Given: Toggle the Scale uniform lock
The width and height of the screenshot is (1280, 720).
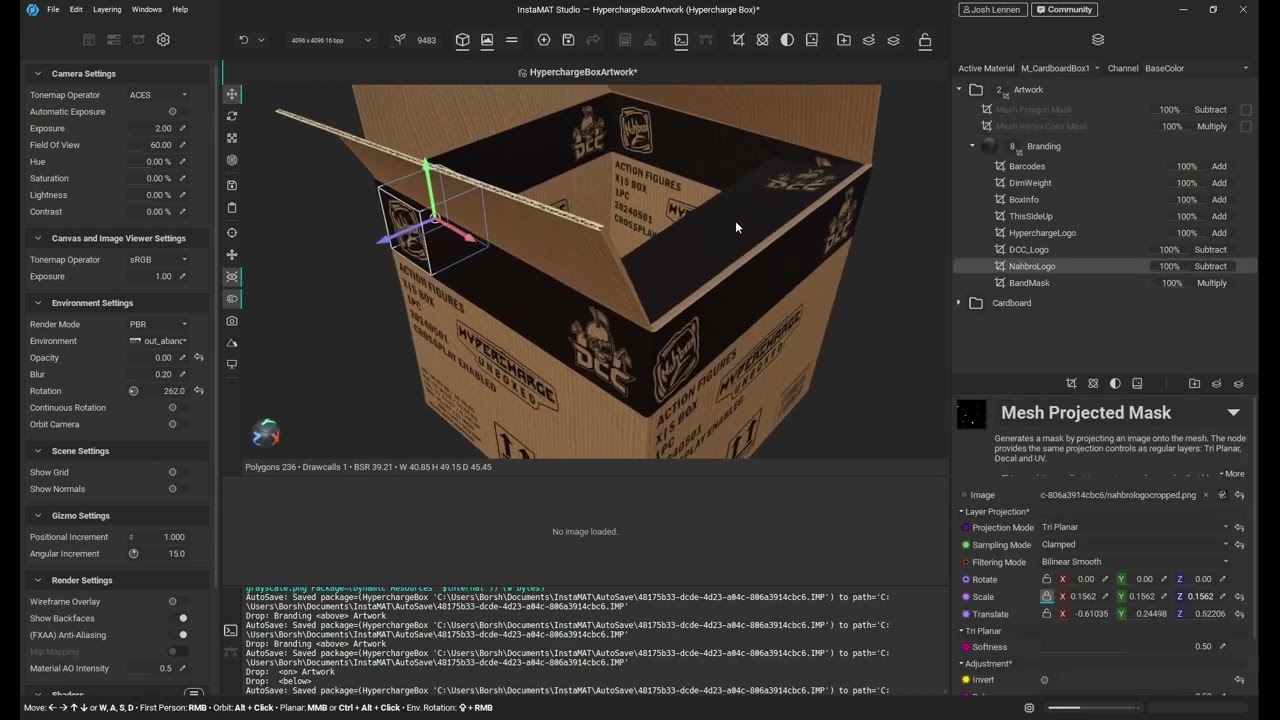Looking at the screenshot, I should pyautogui.click(x=1046, y=597).
